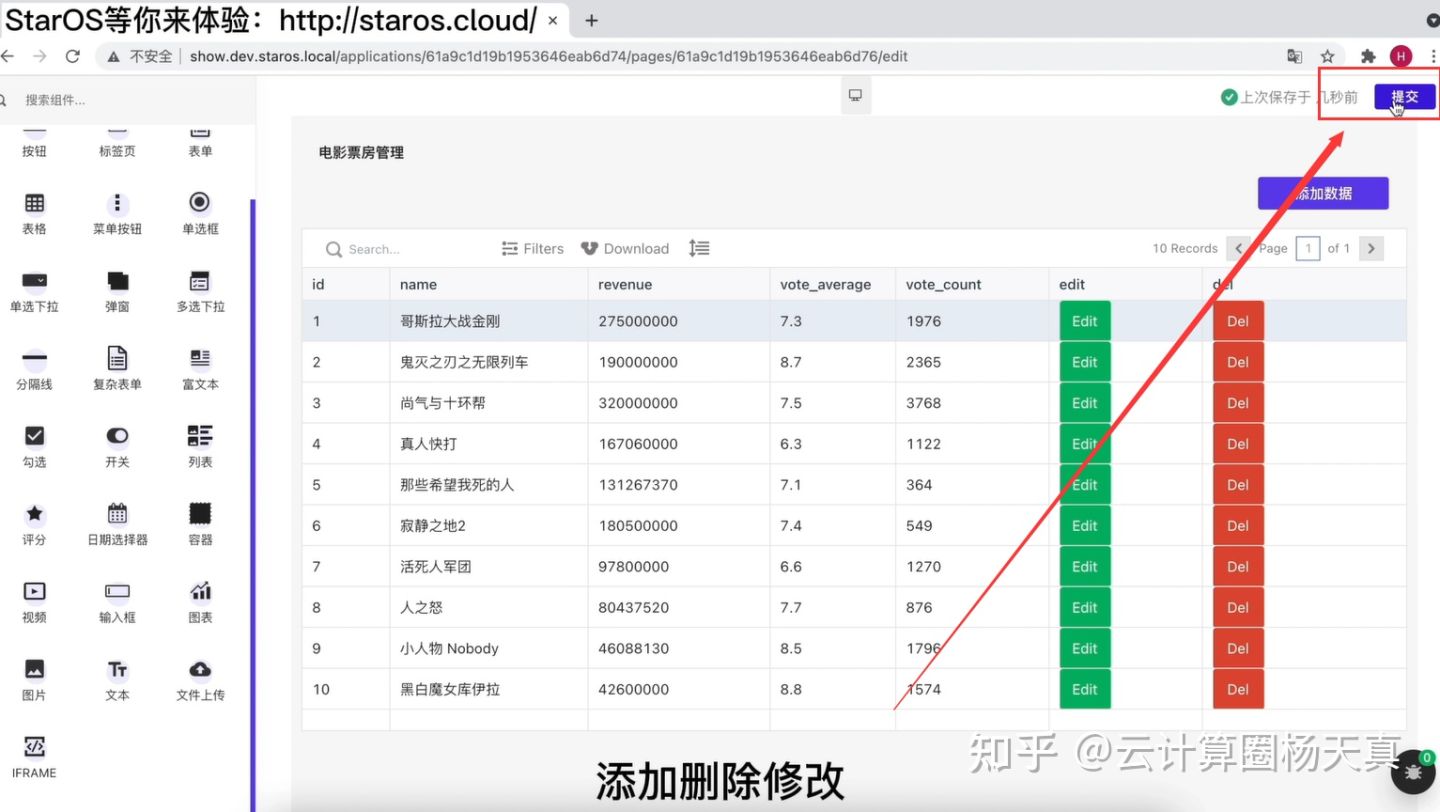The height and width of the screenshot is (812, 1440).
Task: Edit the 小人物 Nobody row
Action: pyautogui.click(x=1085, y=648)
